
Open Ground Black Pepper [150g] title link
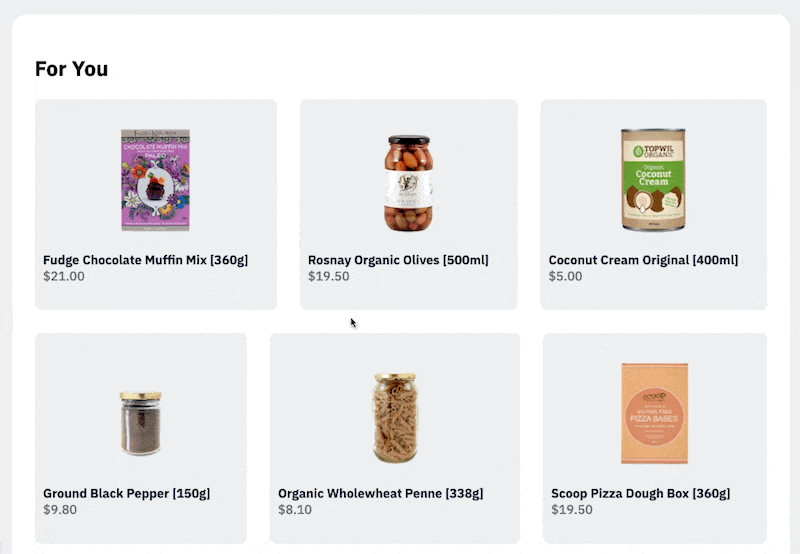[x=127, y=493]
